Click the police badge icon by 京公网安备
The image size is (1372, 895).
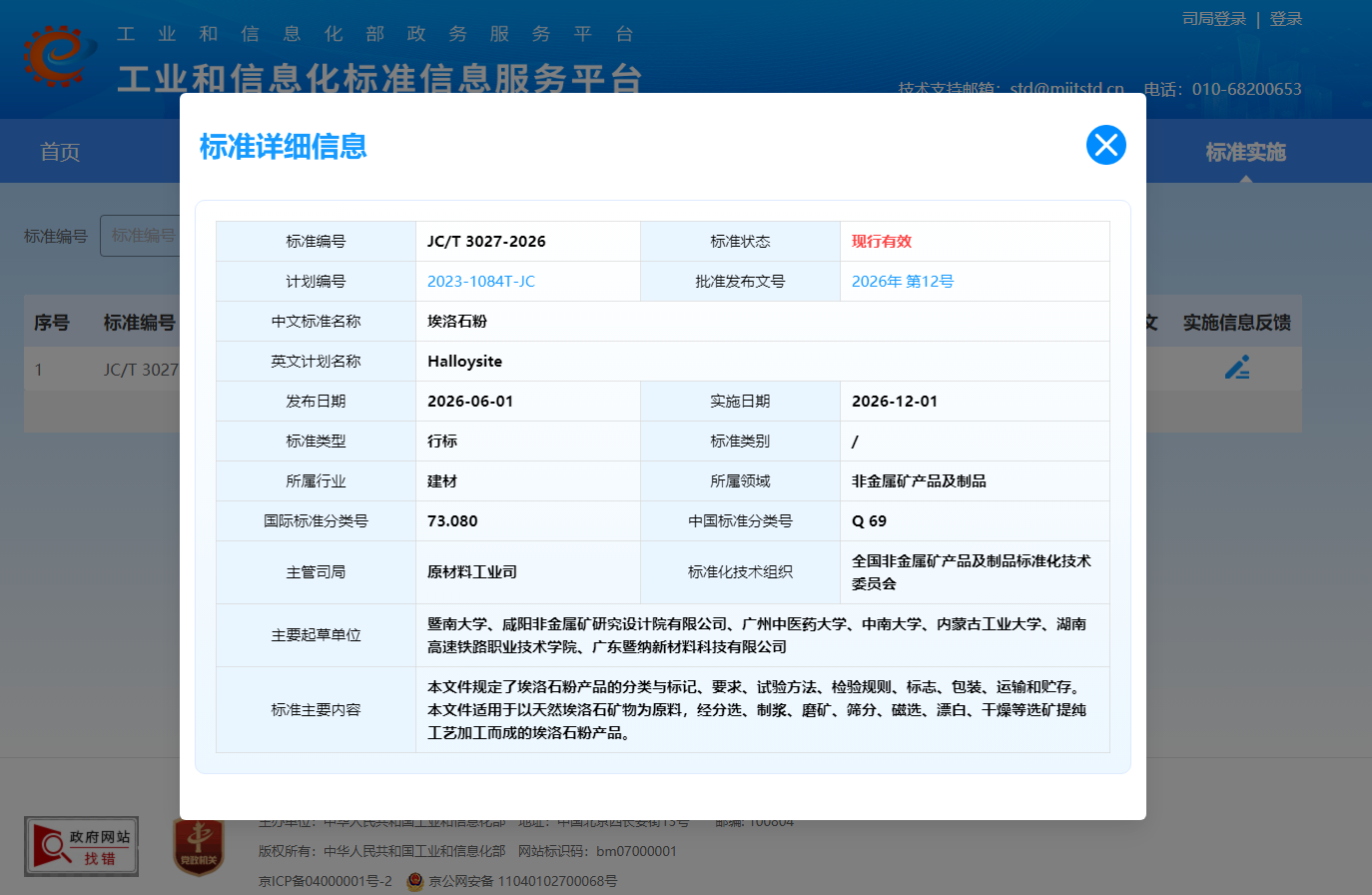[x=415, y=882]
